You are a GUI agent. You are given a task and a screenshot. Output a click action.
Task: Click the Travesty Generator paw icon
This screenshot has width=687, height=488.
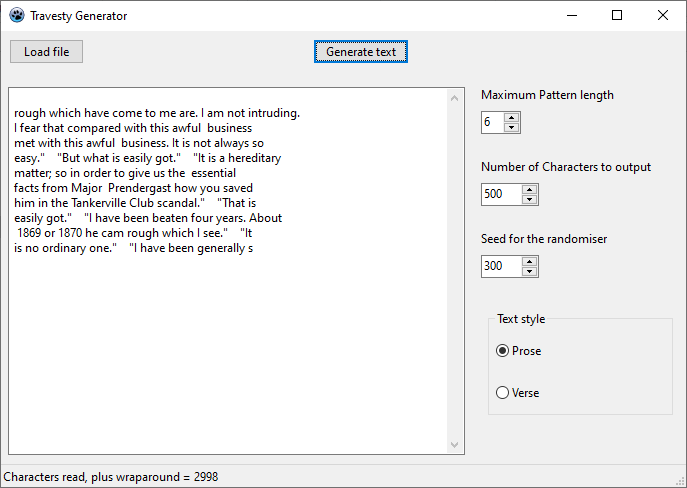[17, 15]
